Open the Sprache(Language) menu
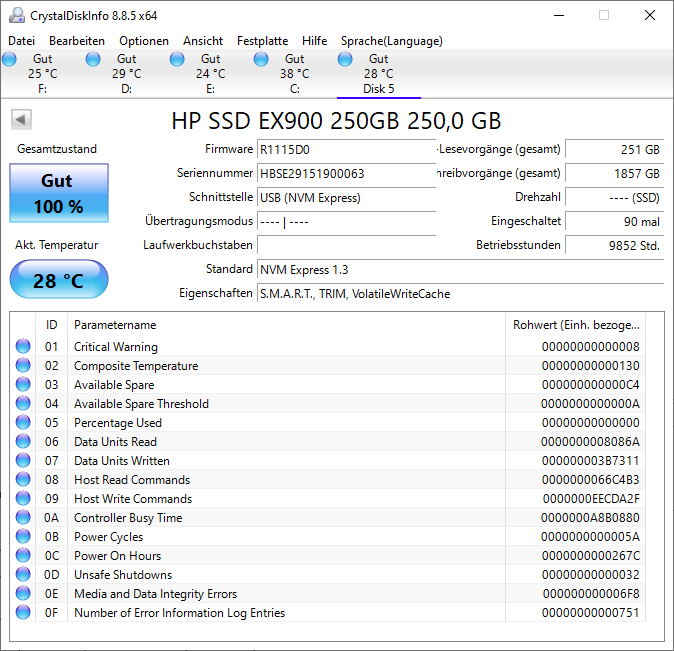 (x=392, y=41)
